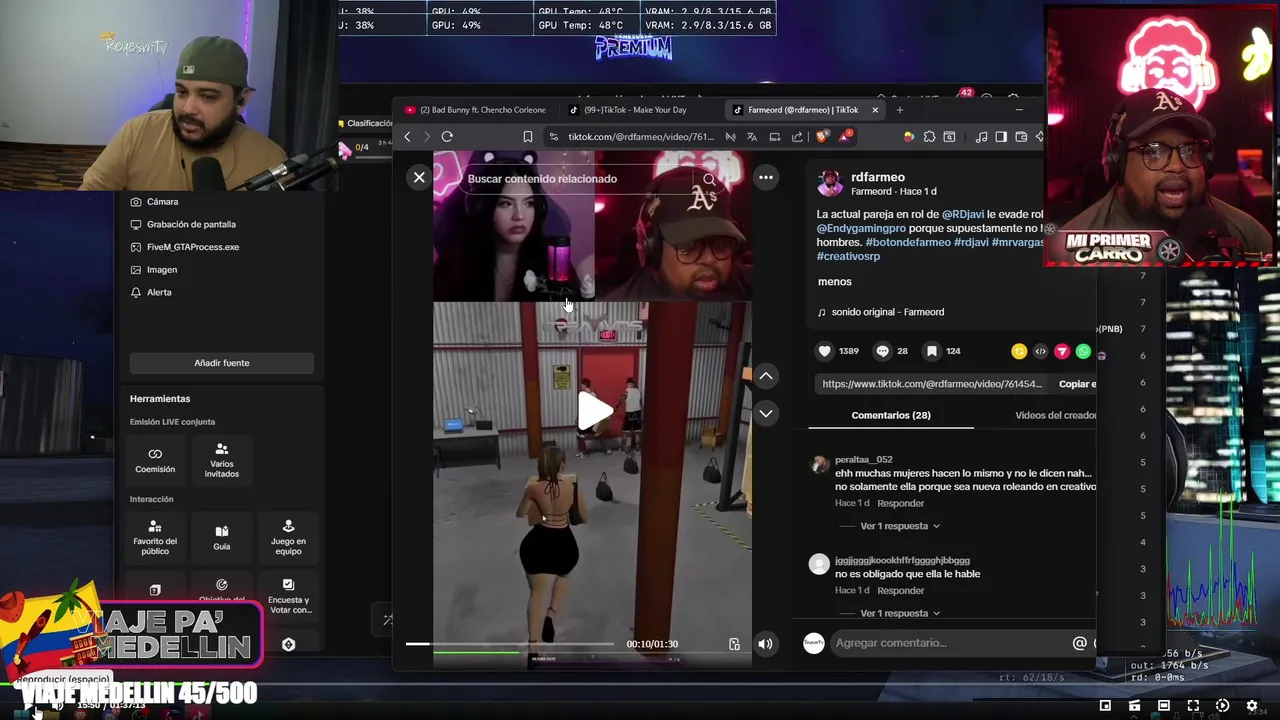The height and width of the screenshot is (720, 1280).
Task: Share via the red send icon
Action: [x=1062, y=351]
